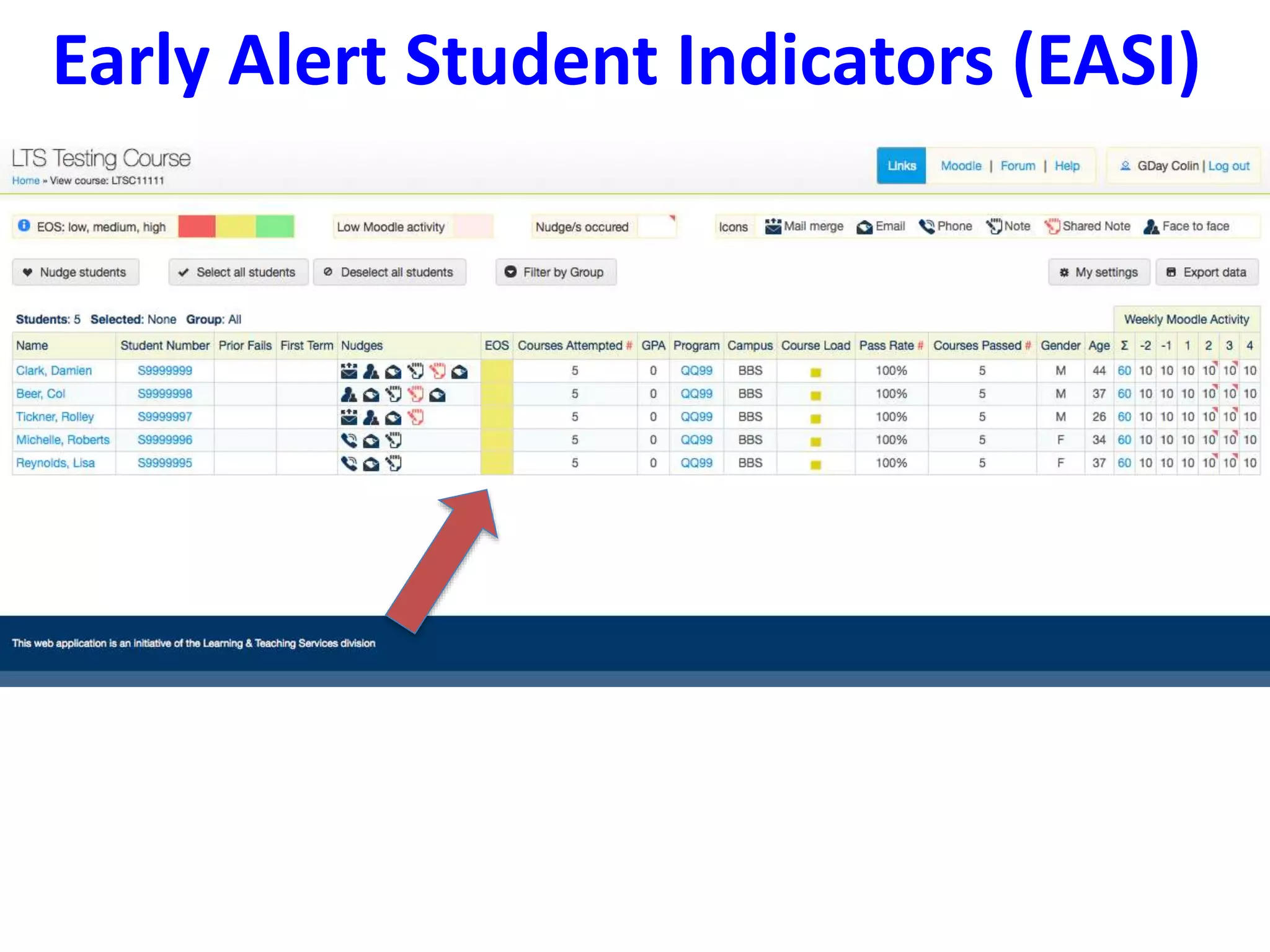
Task: Open the Moodle link in header
Action: point(961,166)
